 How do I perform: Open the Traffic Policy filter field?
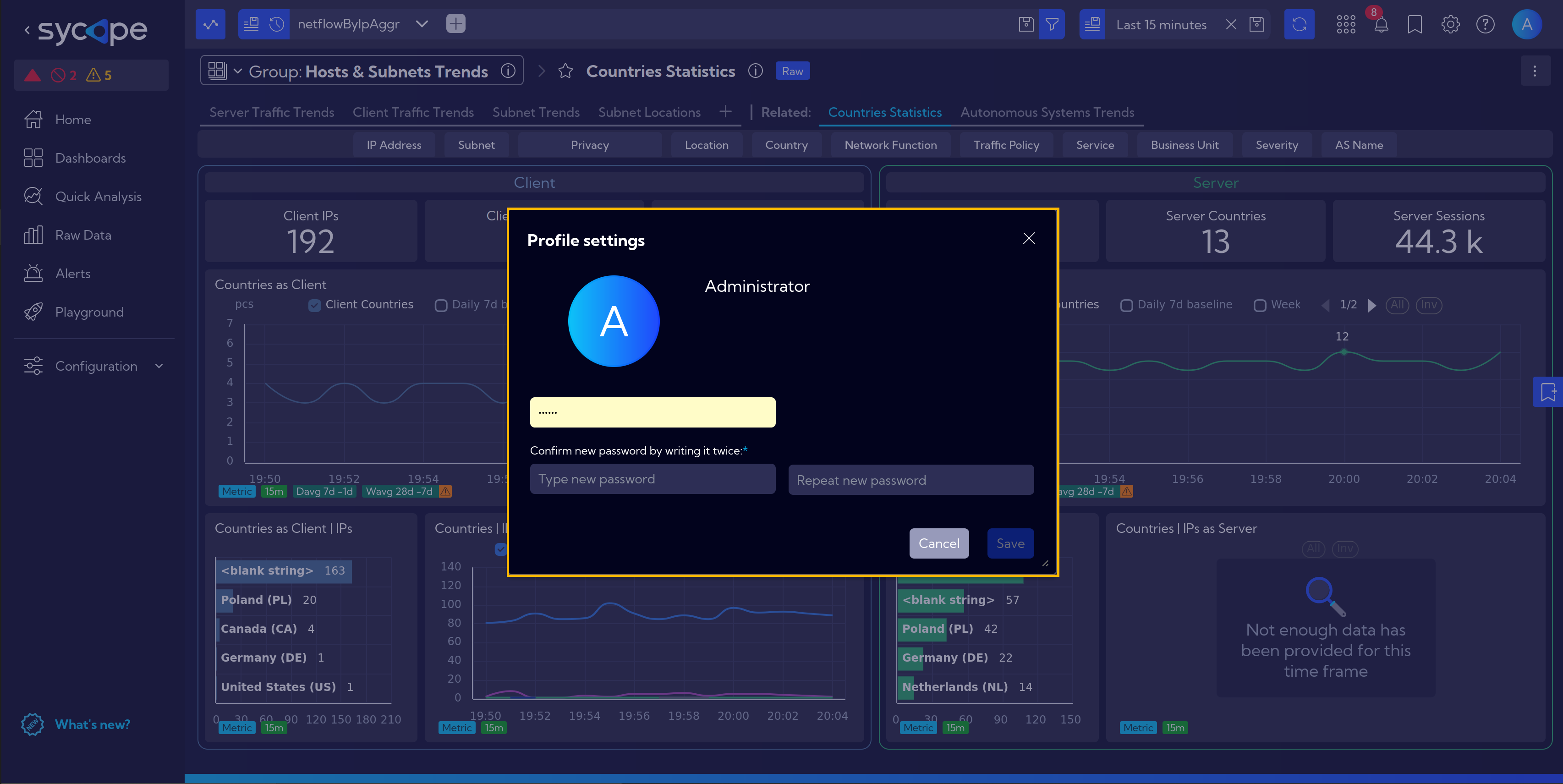click(1006, 145)
